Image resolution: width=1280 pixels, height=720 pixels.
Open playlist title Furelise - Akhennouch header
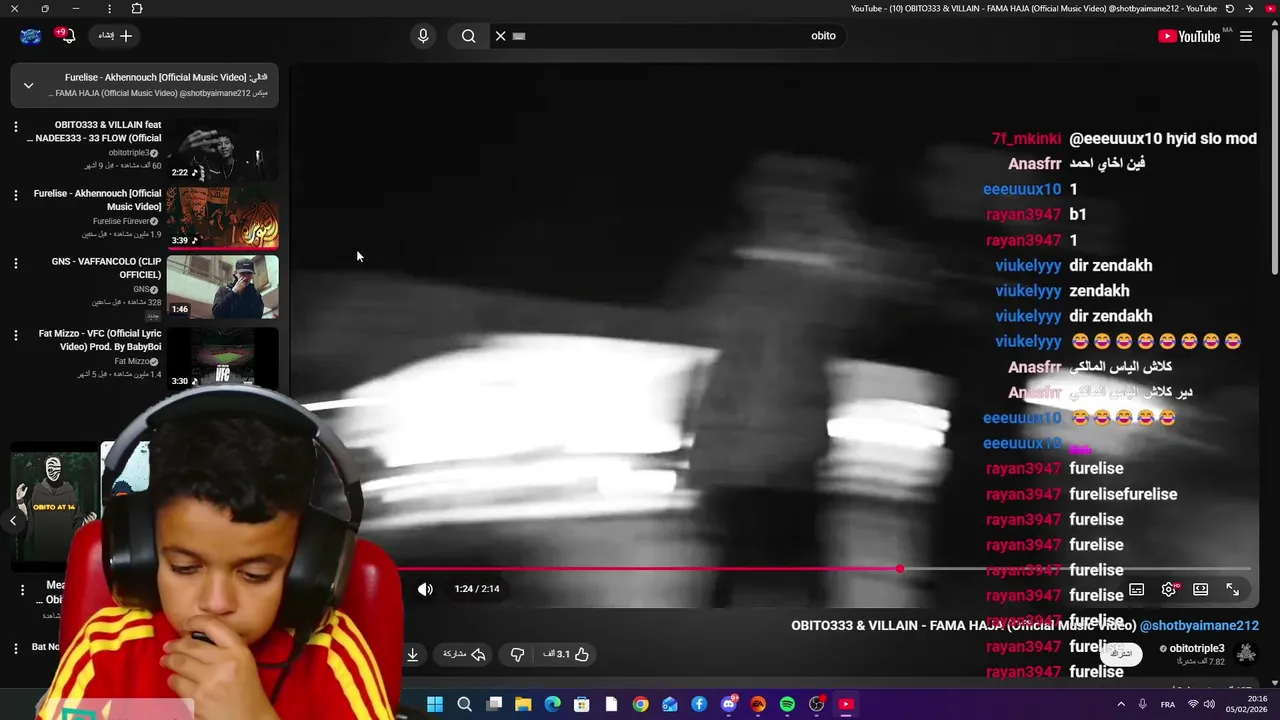pyautogui.click(x=166, y=77)
